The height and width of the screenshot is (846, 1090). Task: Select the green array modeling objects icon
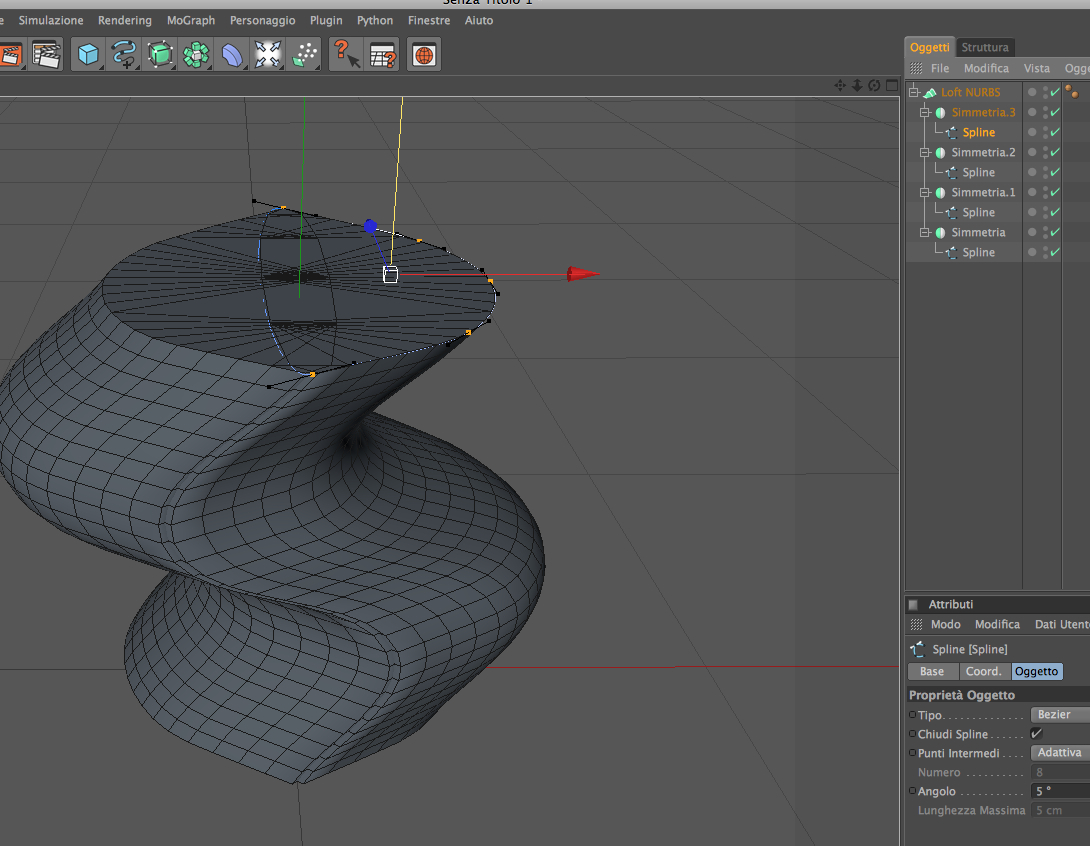point(196,54)
